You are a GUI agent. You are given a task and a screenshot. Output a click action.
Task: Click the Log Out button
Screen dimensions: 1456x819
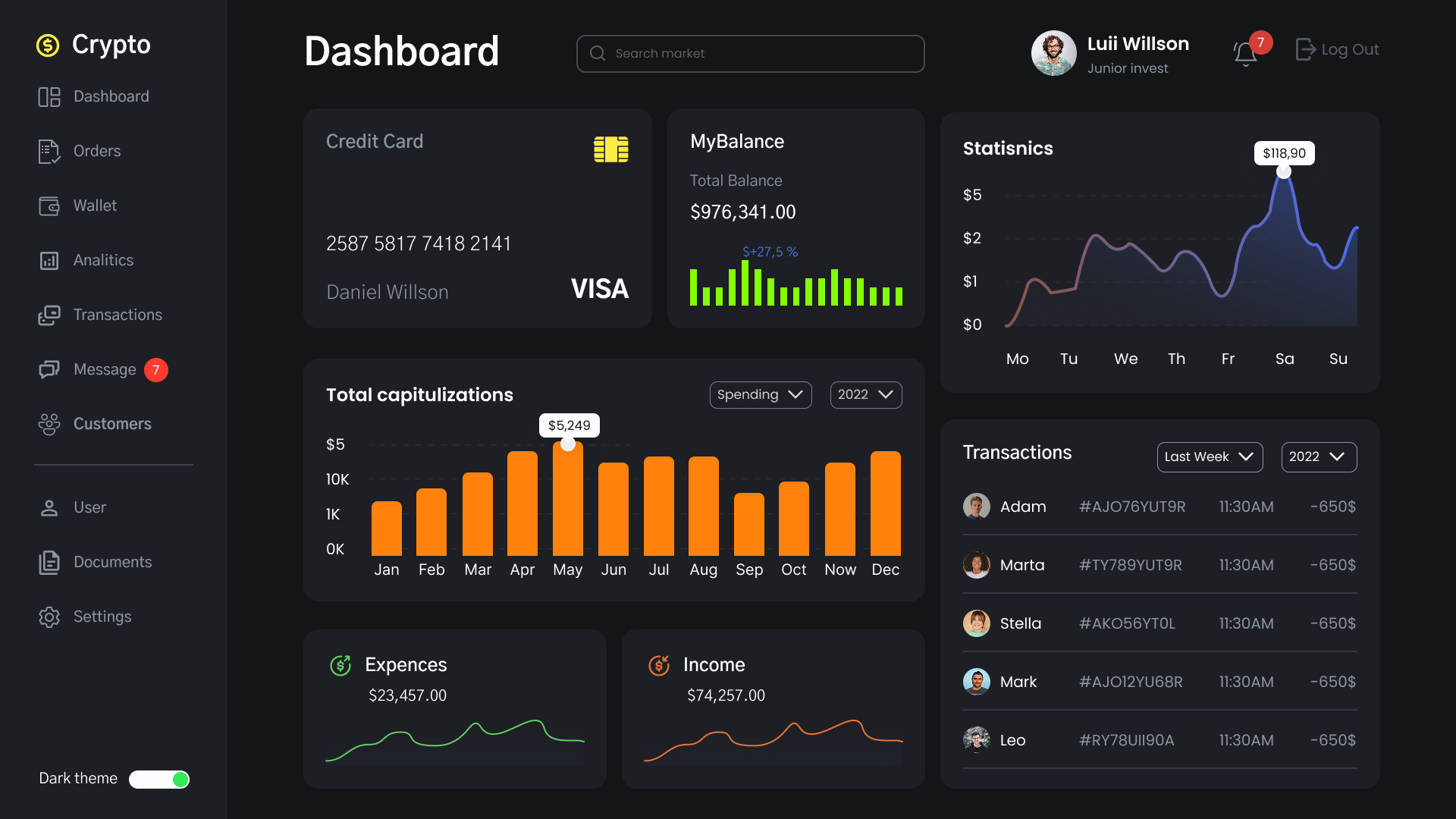(1337, 49)
